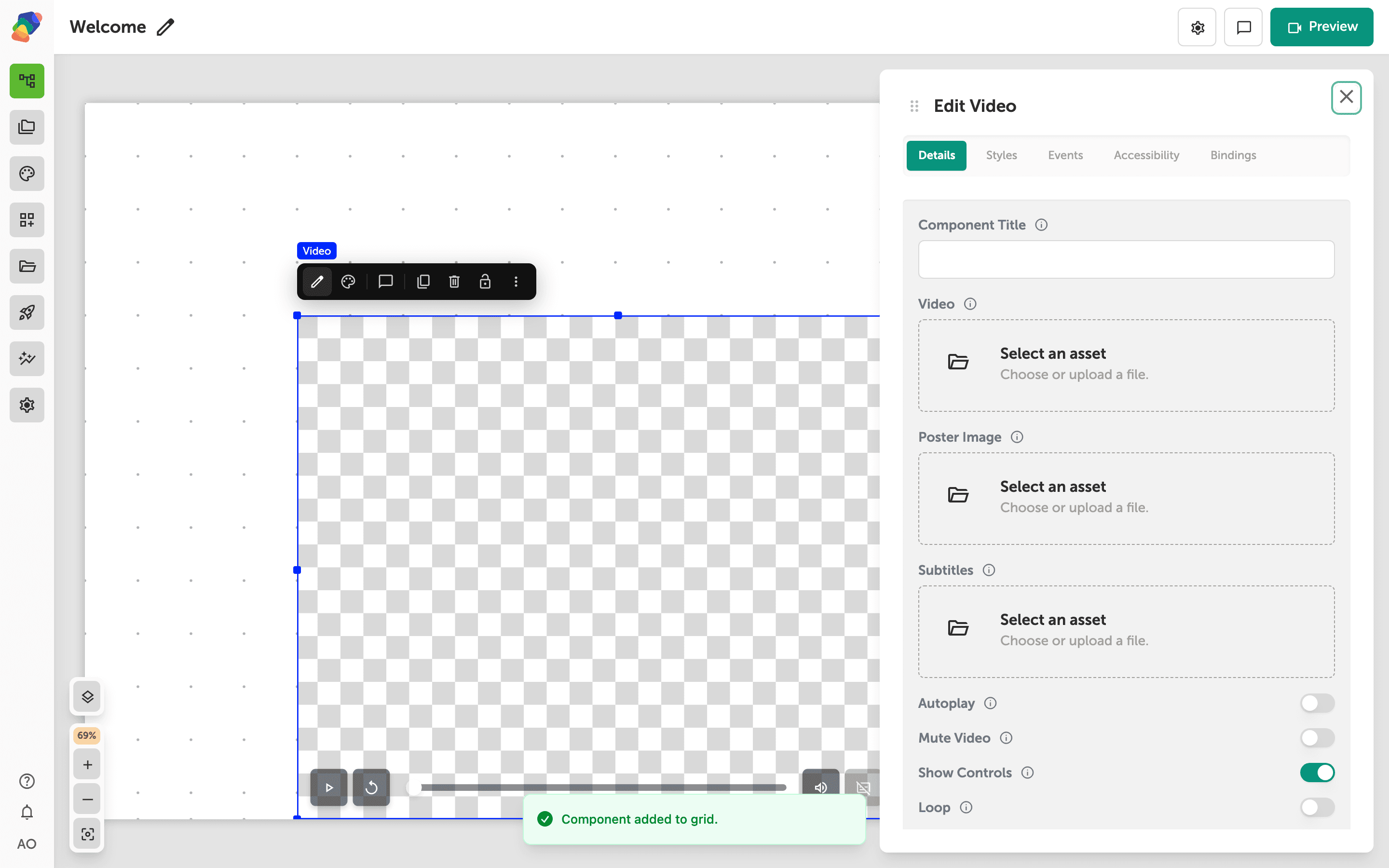Delete the Video component via trash icon
The width and height of the screenshot is (1389, 868).
click(454, 281)
